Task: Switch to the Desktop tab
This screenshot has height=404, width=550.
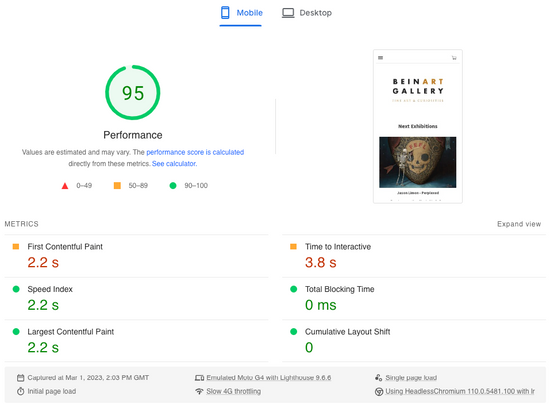Action: point(307,13)
